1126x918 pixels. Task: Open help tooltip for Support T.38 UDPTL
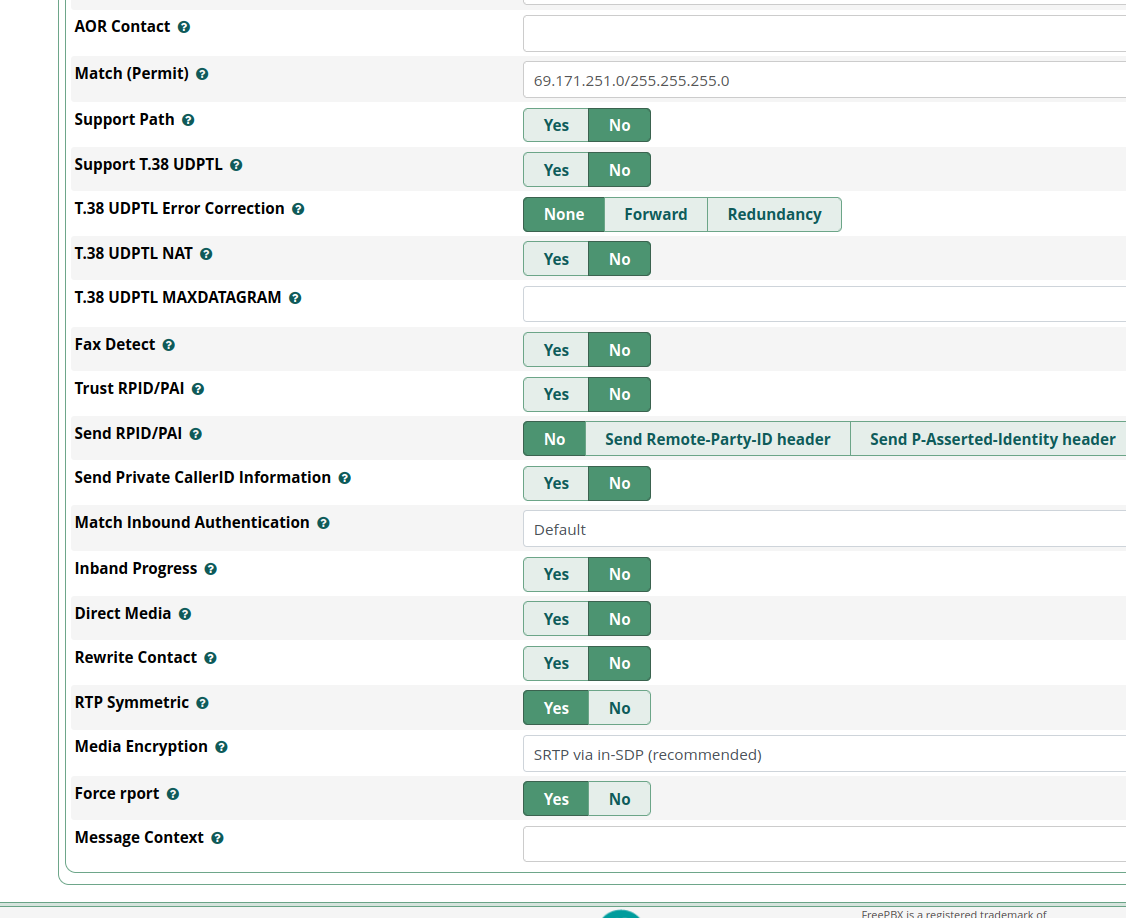[236, 165]
